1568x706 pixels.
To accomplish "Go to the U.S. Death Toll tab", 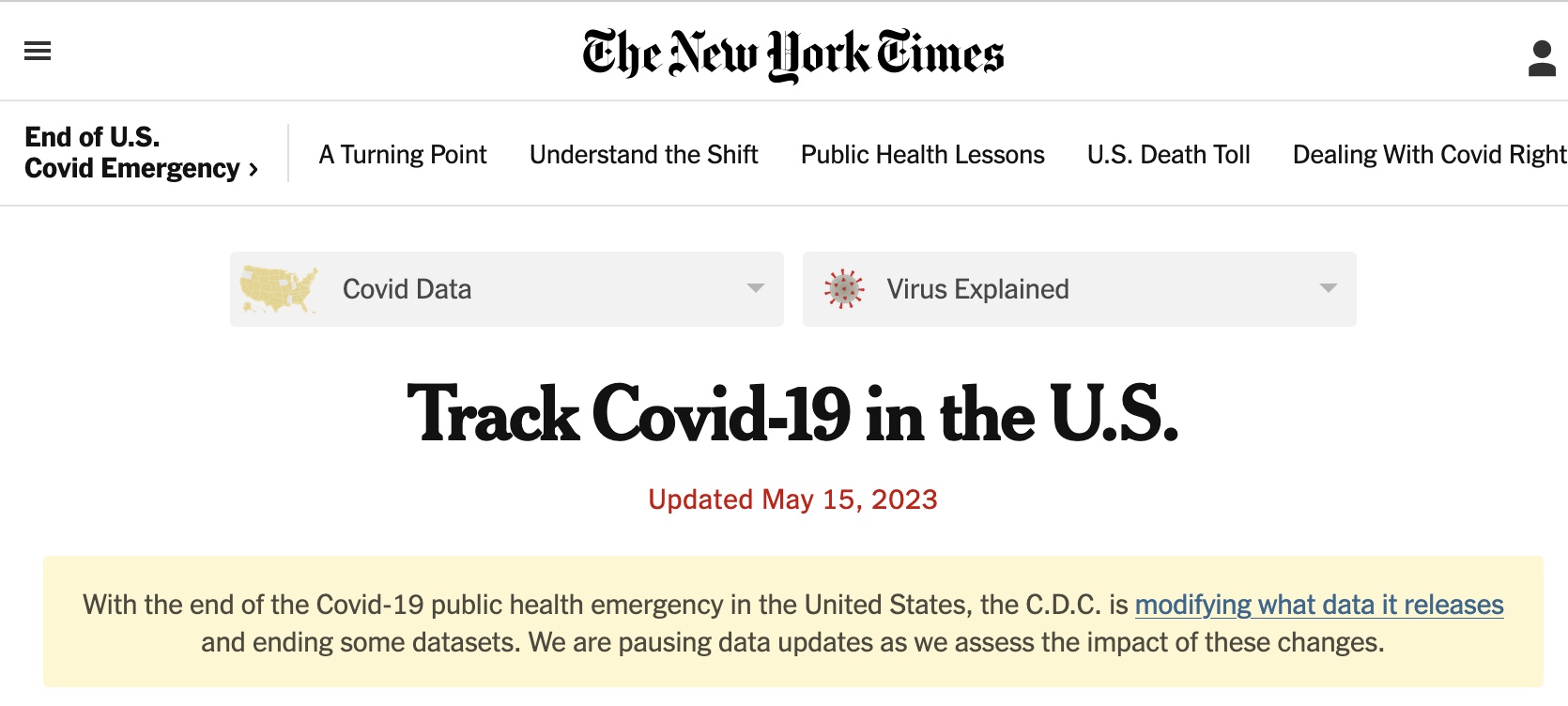I will (1168, 154).
